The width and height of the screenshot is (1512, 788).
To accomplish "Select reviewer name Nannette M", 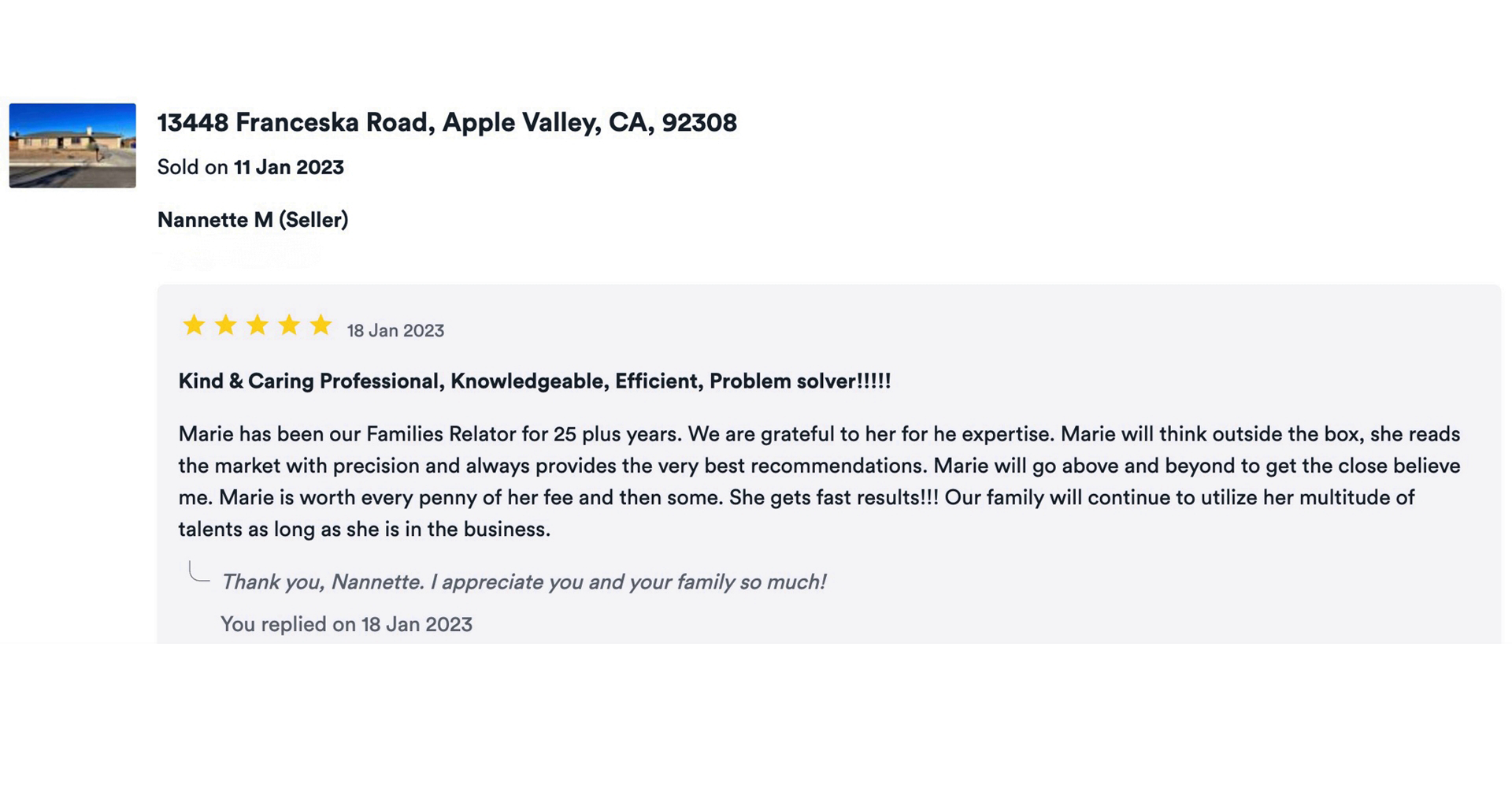I will tap(214, 220).
